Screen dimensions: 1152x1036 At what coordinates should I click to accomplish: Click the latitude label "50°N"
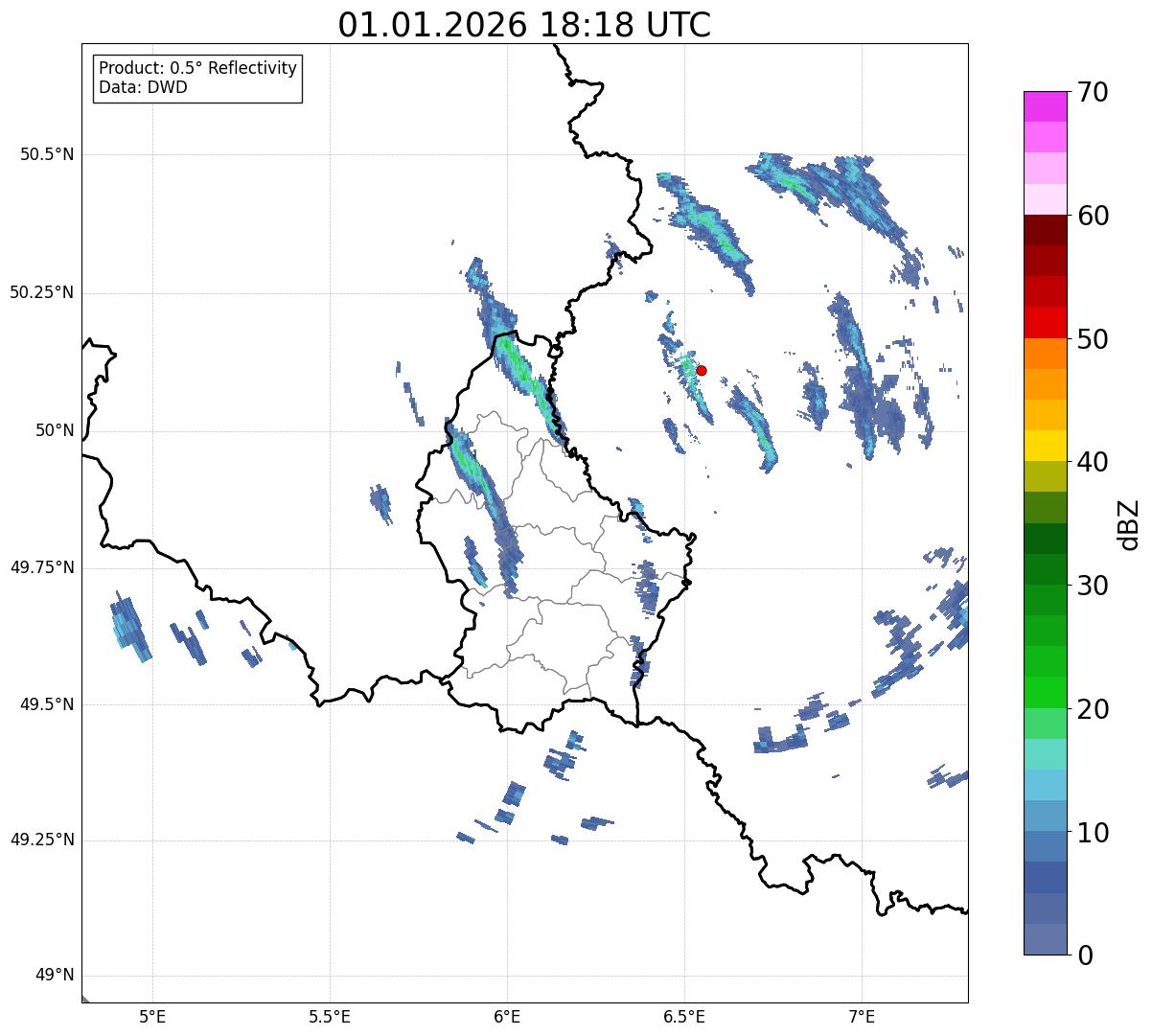55,430
